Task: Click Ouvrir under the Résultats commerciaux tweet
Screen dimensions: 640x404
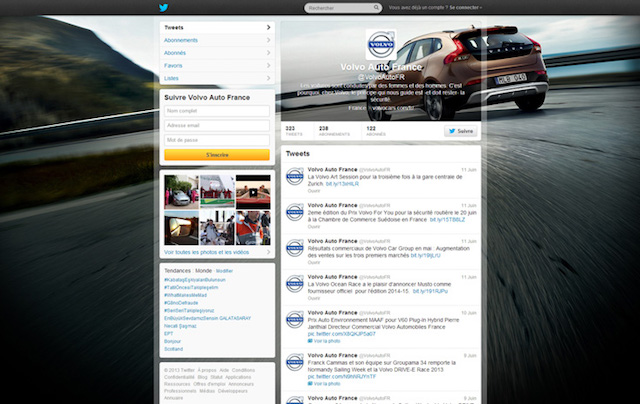Action: tap(314, 262)
